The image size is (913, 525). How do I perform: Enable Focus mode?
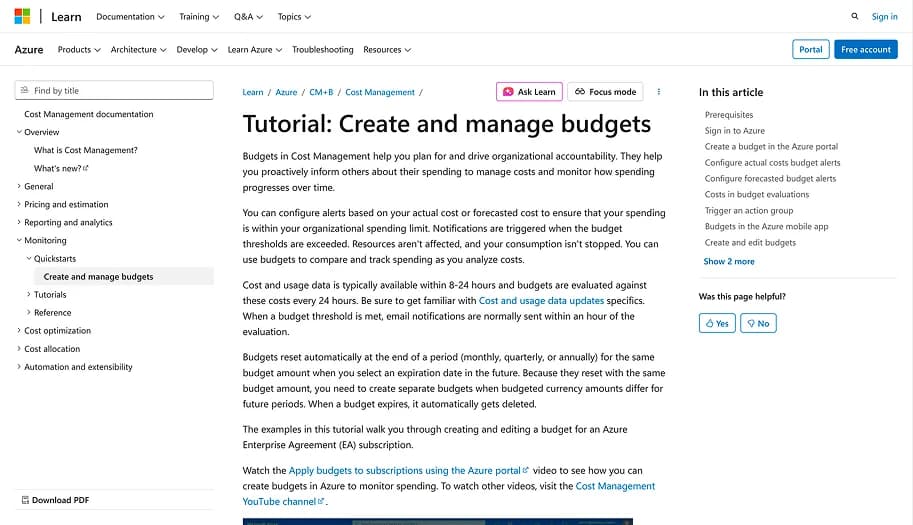click(605, 92)
